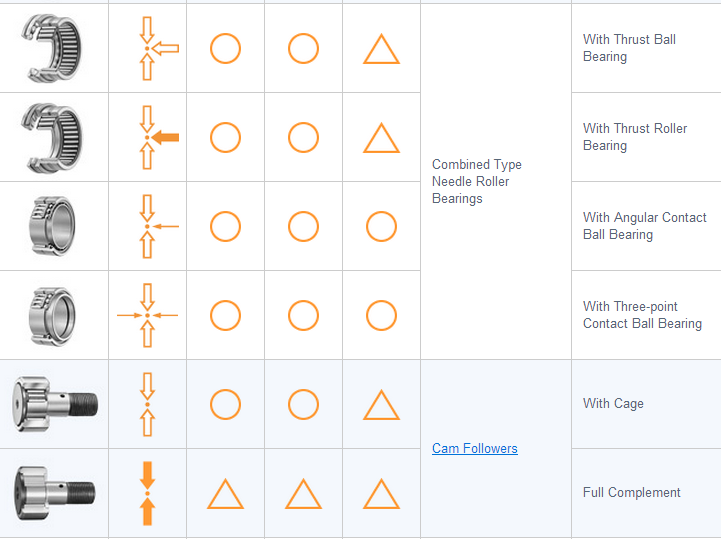This screenshot has height=539, width=721.
Task: Click the With Angular Contact Ball Bearing label
Action: click(x=645, y=226)
